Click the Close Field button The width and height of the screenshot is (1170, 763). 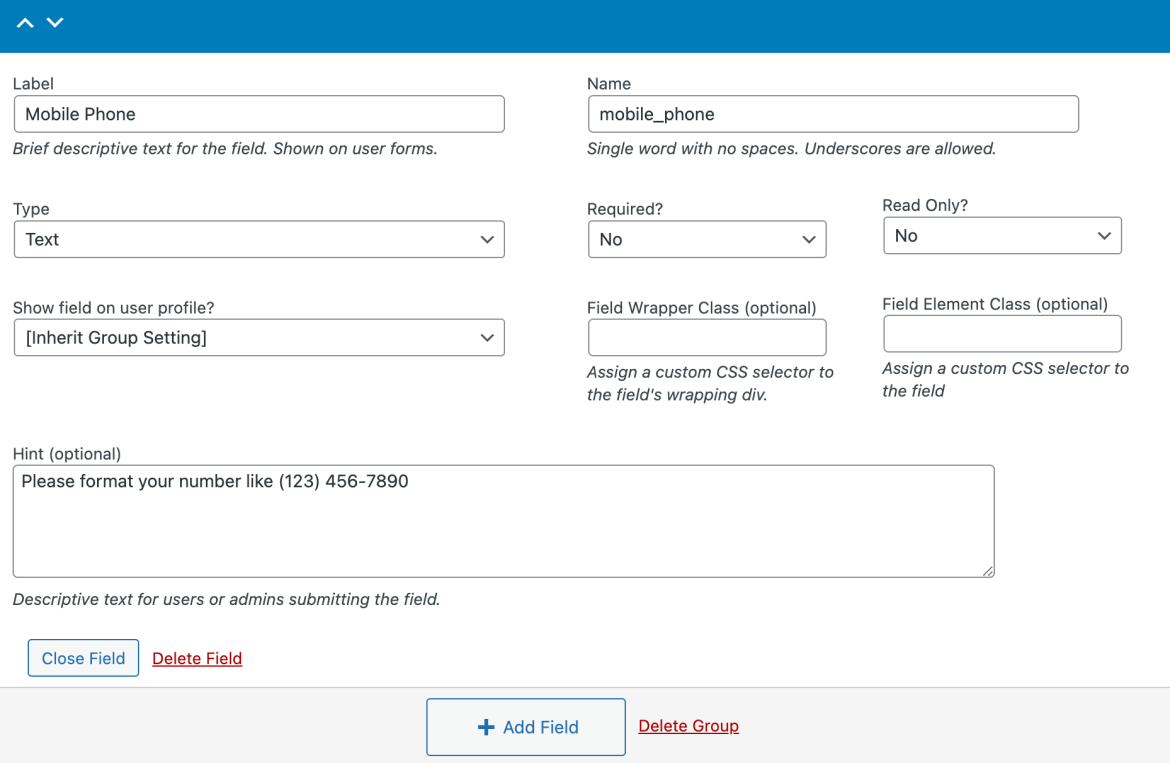point(83,657)
